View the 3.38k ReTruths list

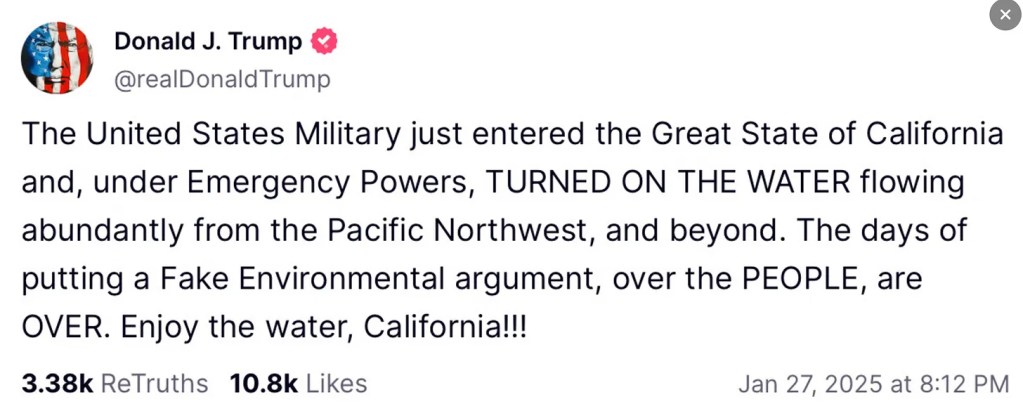[114, 383]
